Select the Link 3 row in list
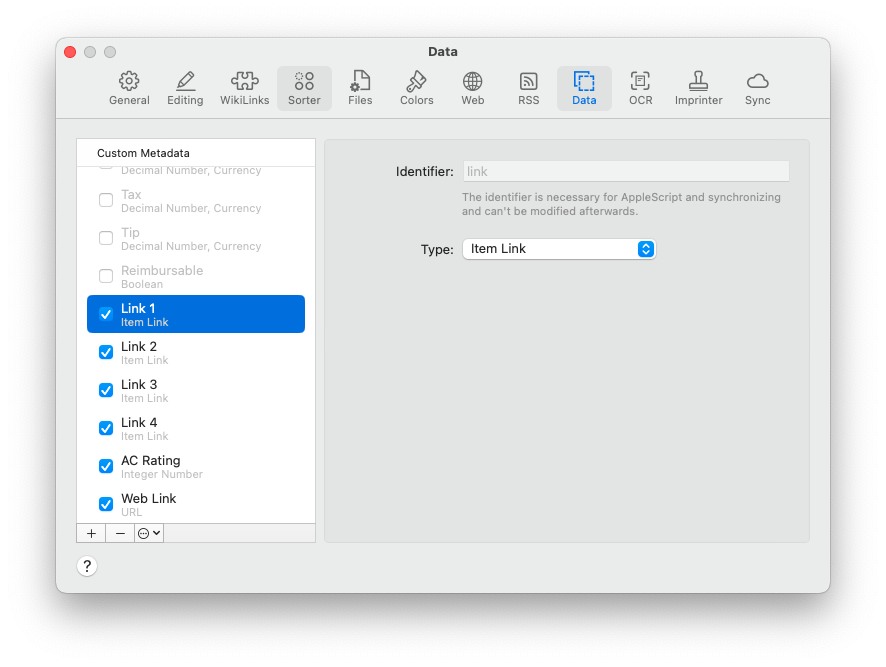 pyautogui.click(x=196, y=390)
